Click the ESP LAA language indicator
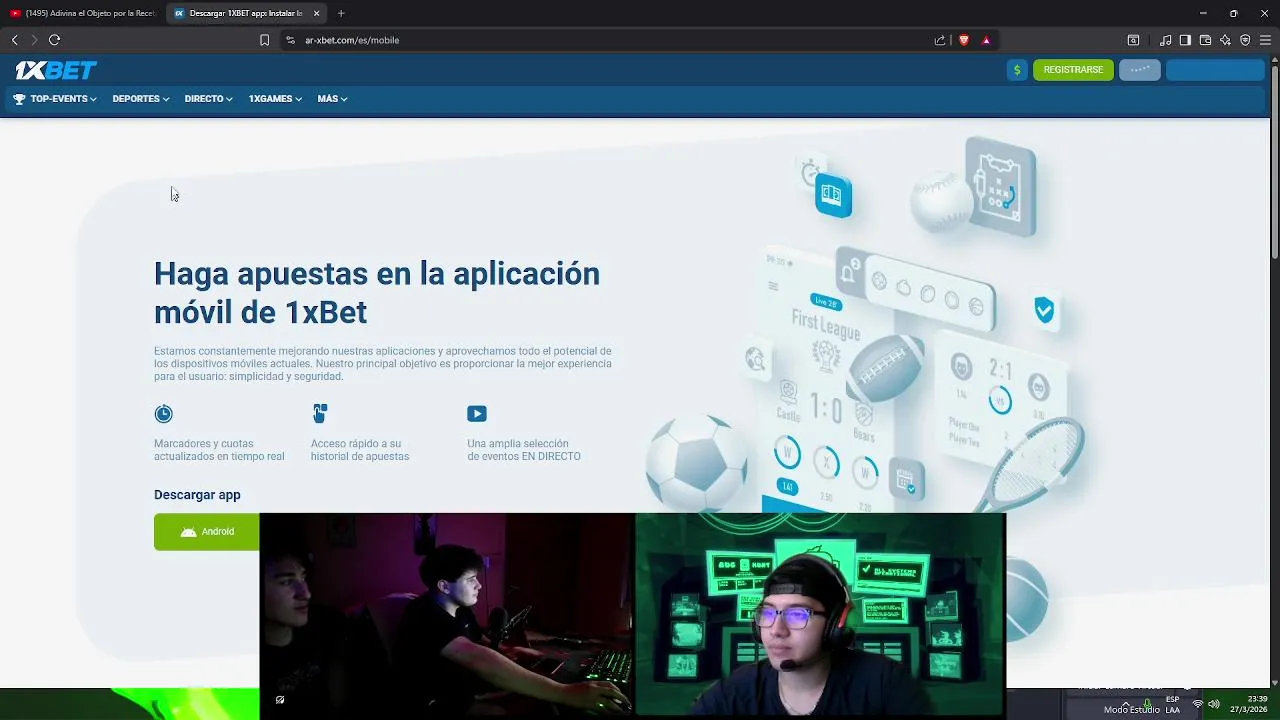The image size is (1280, 720). click(x=1172, y=704)
